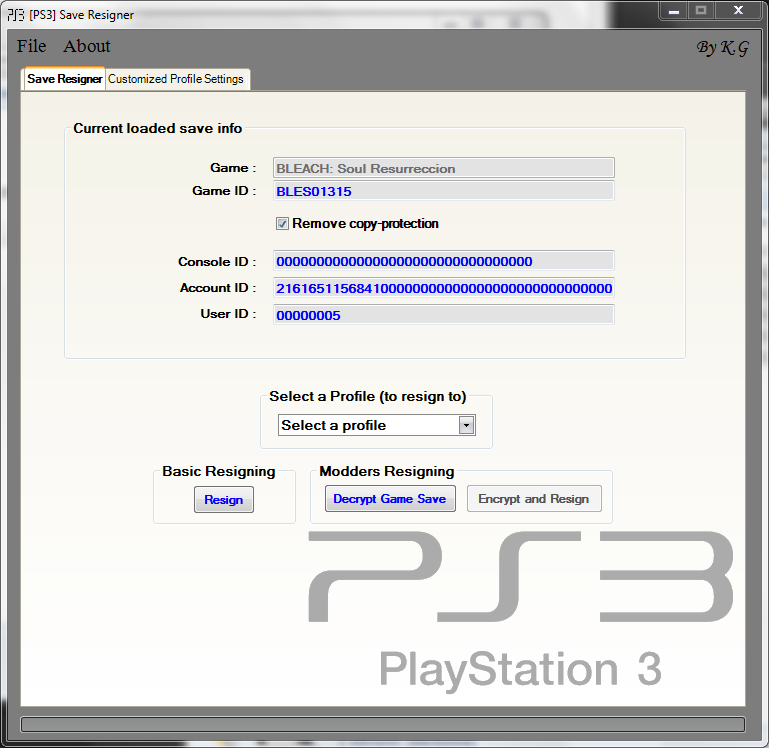
Task: Click the Game name field
Action: [x=443, y=168]
